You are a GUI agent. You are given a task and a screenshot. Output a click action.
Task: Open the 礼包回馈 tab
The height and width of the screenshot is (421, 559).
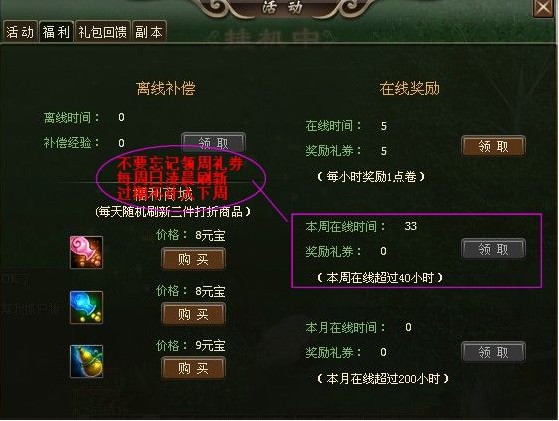pyautogui.click(x=103, y=32)
